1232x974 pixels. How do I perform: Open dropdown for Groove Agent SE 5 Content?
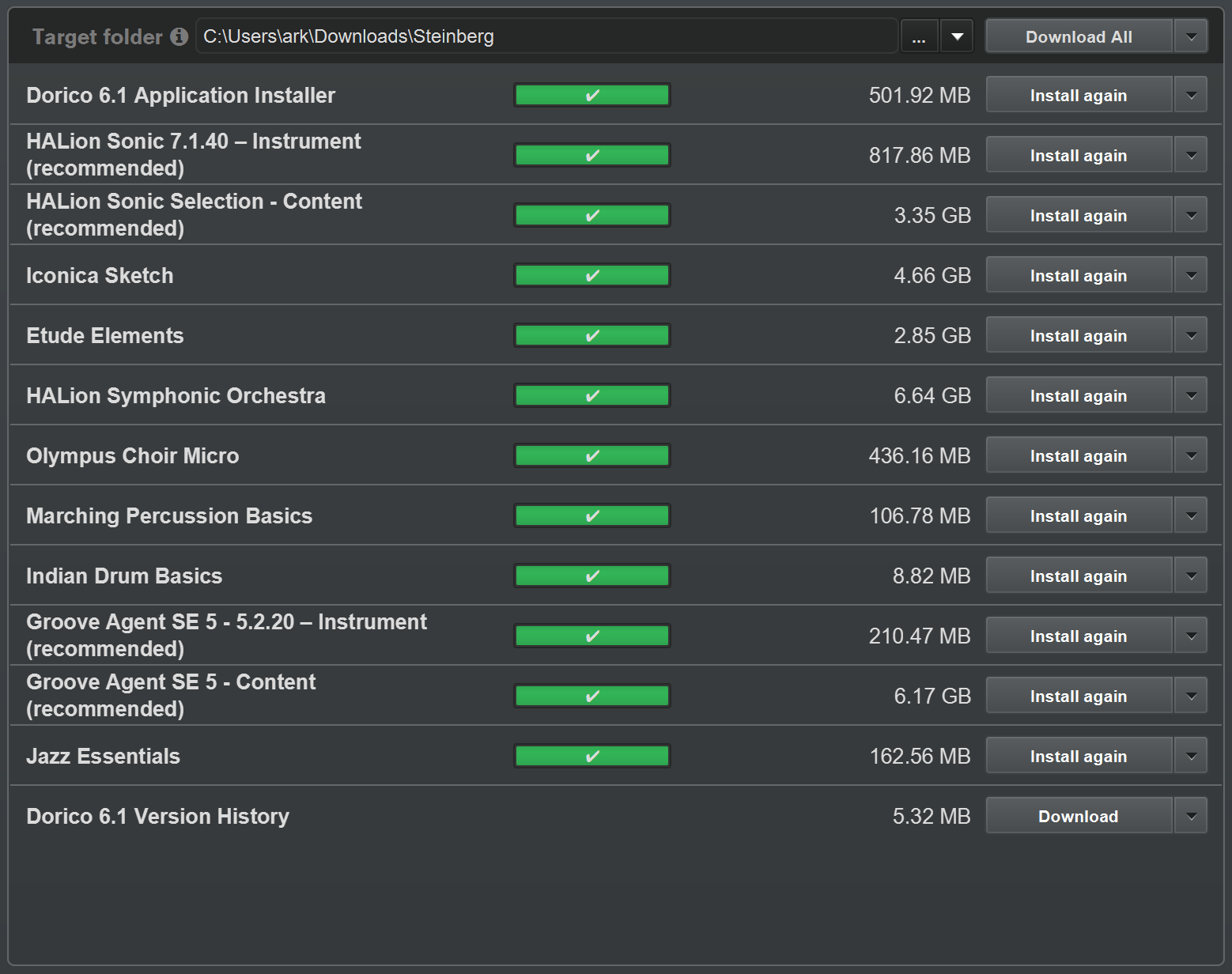pyautogui.click(x=1191, y=696)
